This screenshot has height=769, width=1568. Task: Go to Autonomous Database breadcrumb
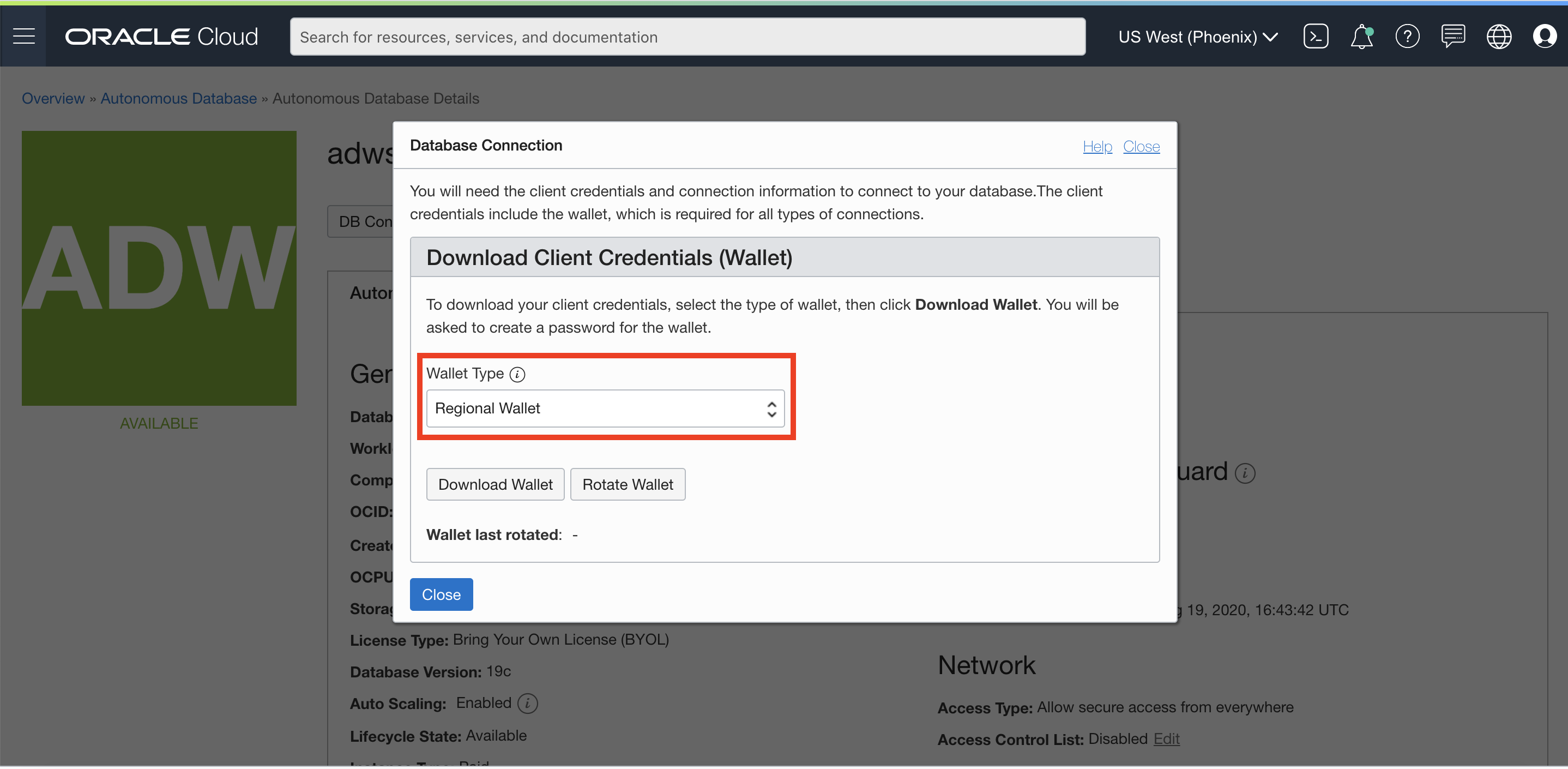[178, 98]
